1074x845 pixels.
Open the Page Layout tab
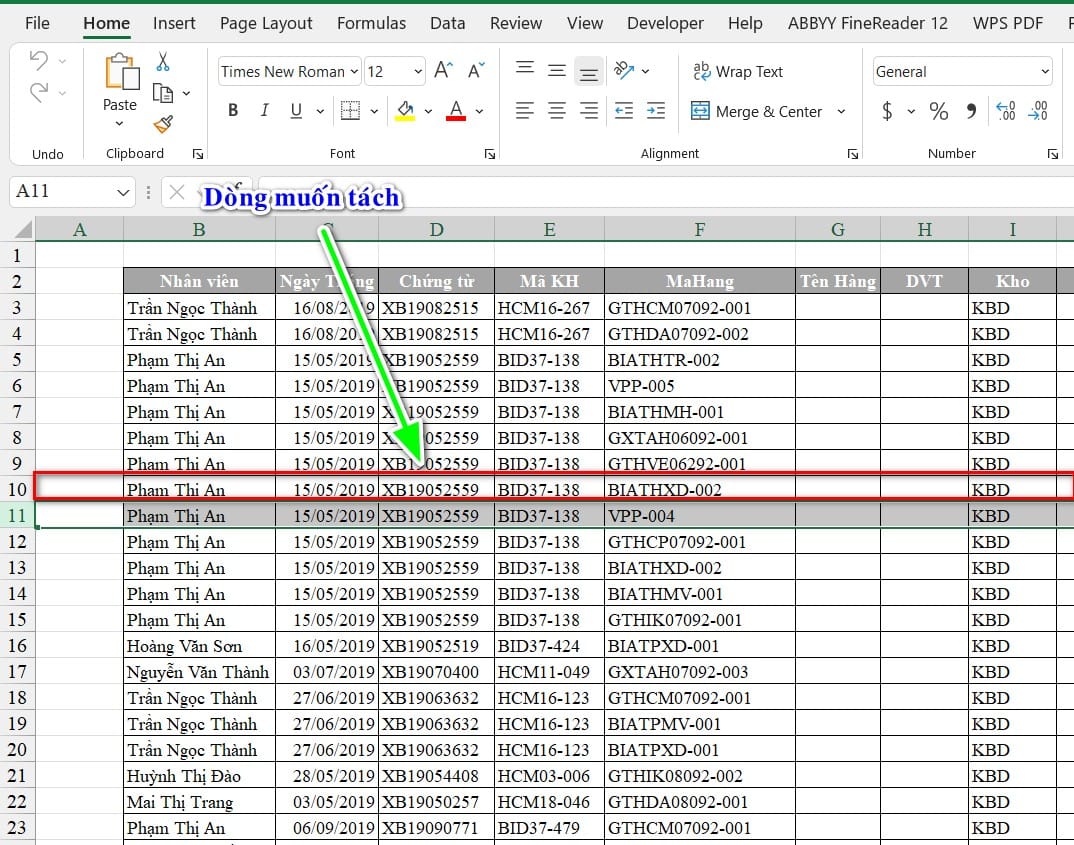[266, 23]
